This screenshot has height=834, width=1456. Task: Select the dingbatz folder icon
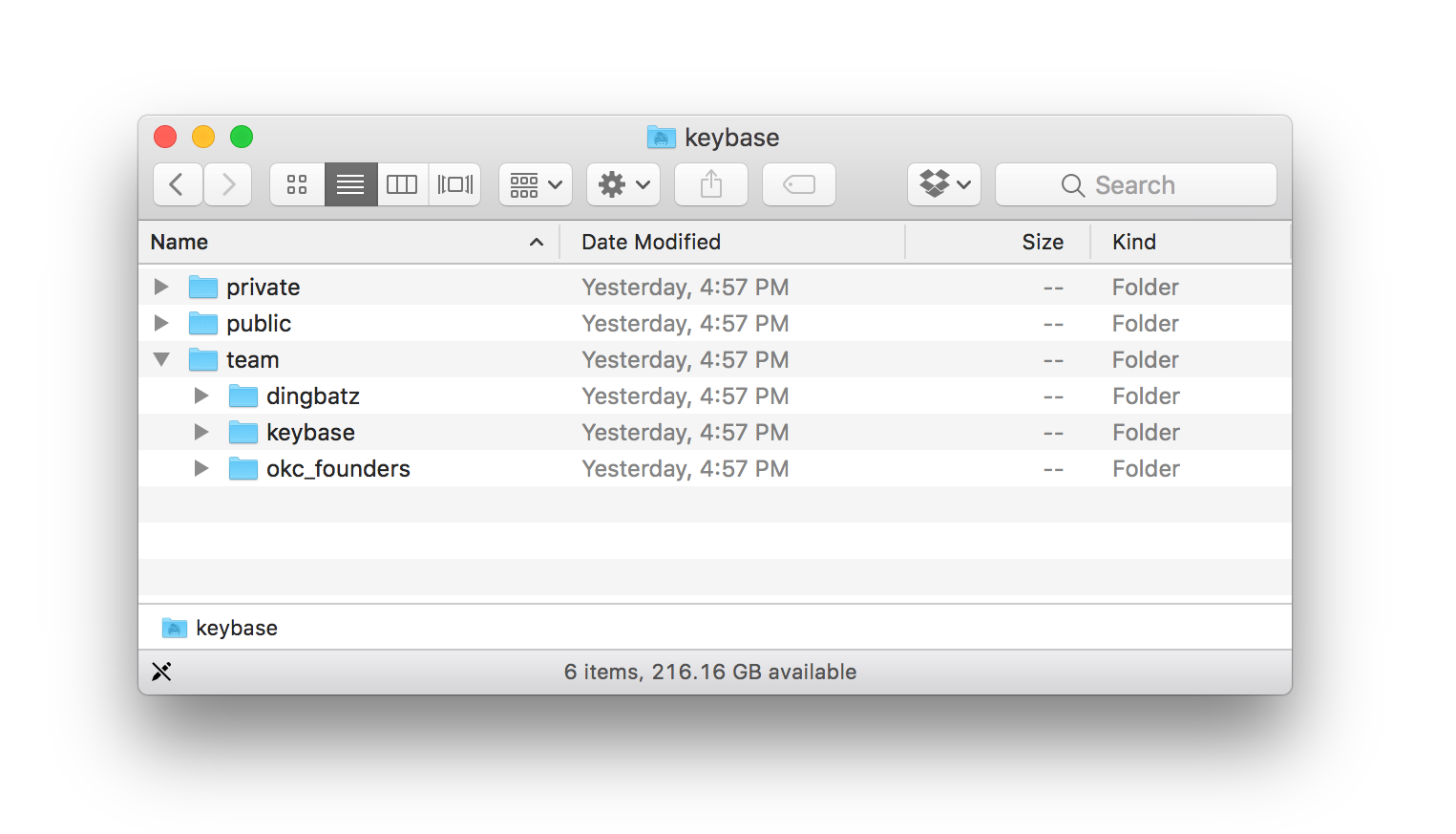[243, 396]
